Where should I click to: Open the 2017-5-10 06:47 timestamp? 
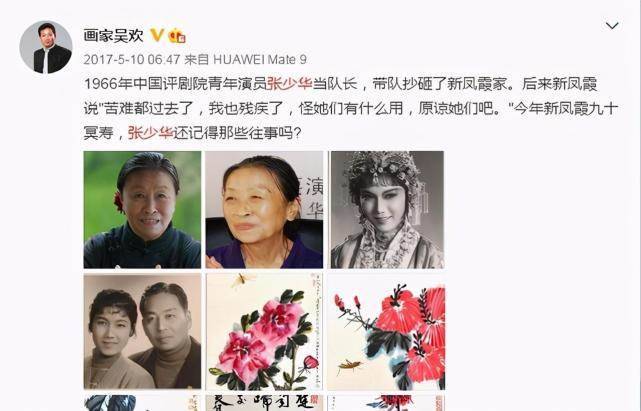(x=132, y=60)
